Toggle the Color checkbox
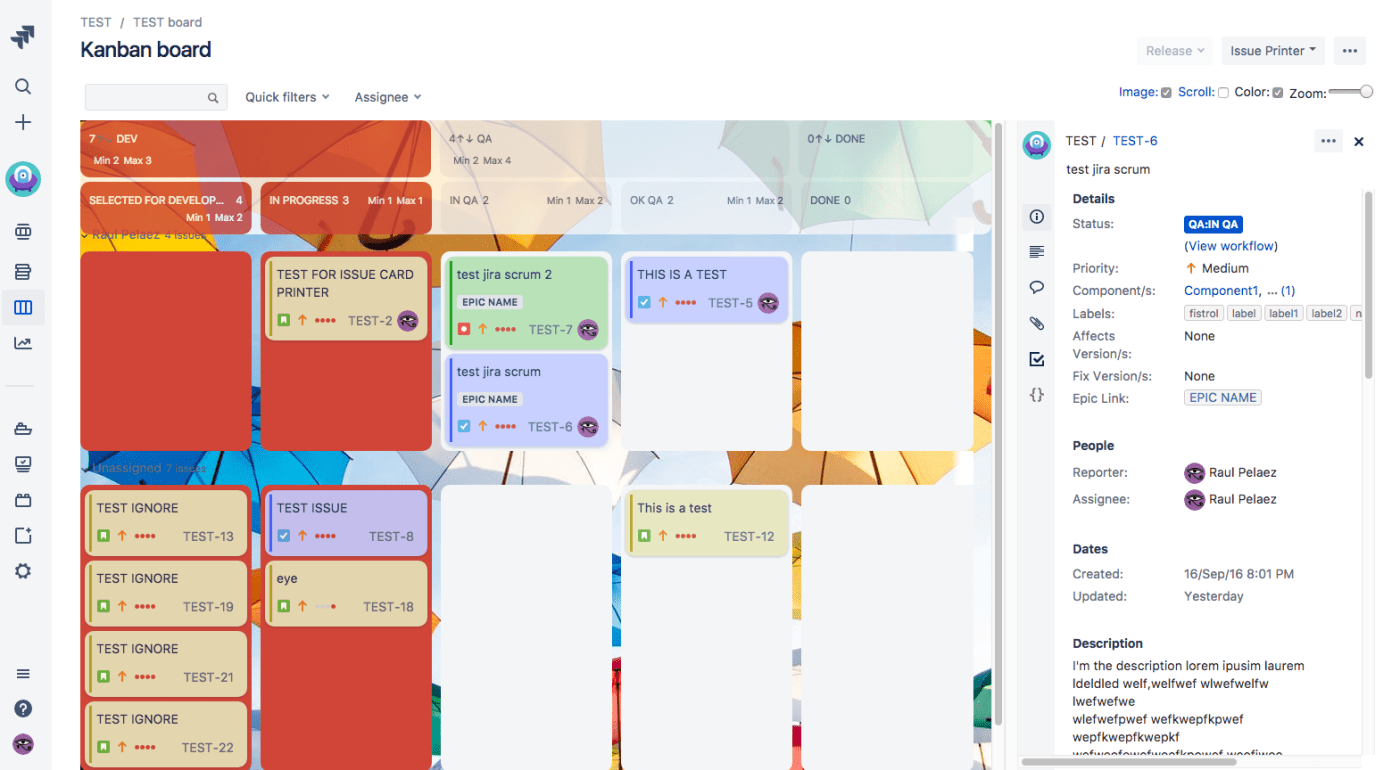Viewport: 1400px width, 770px height. pyautogui.click(x=1278, y=93)
